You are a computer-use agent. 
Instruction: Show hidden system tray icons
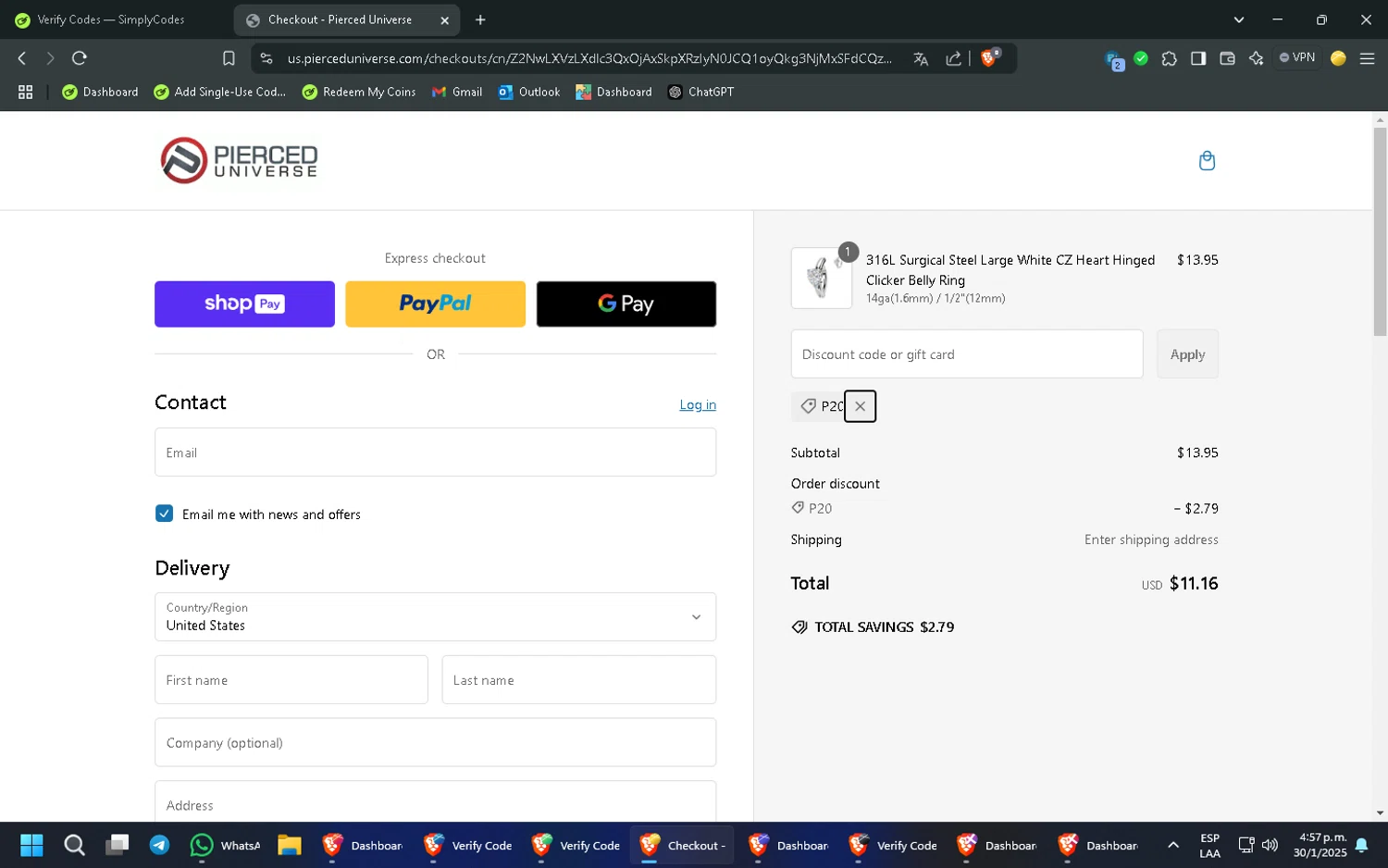click(1173, 845)
